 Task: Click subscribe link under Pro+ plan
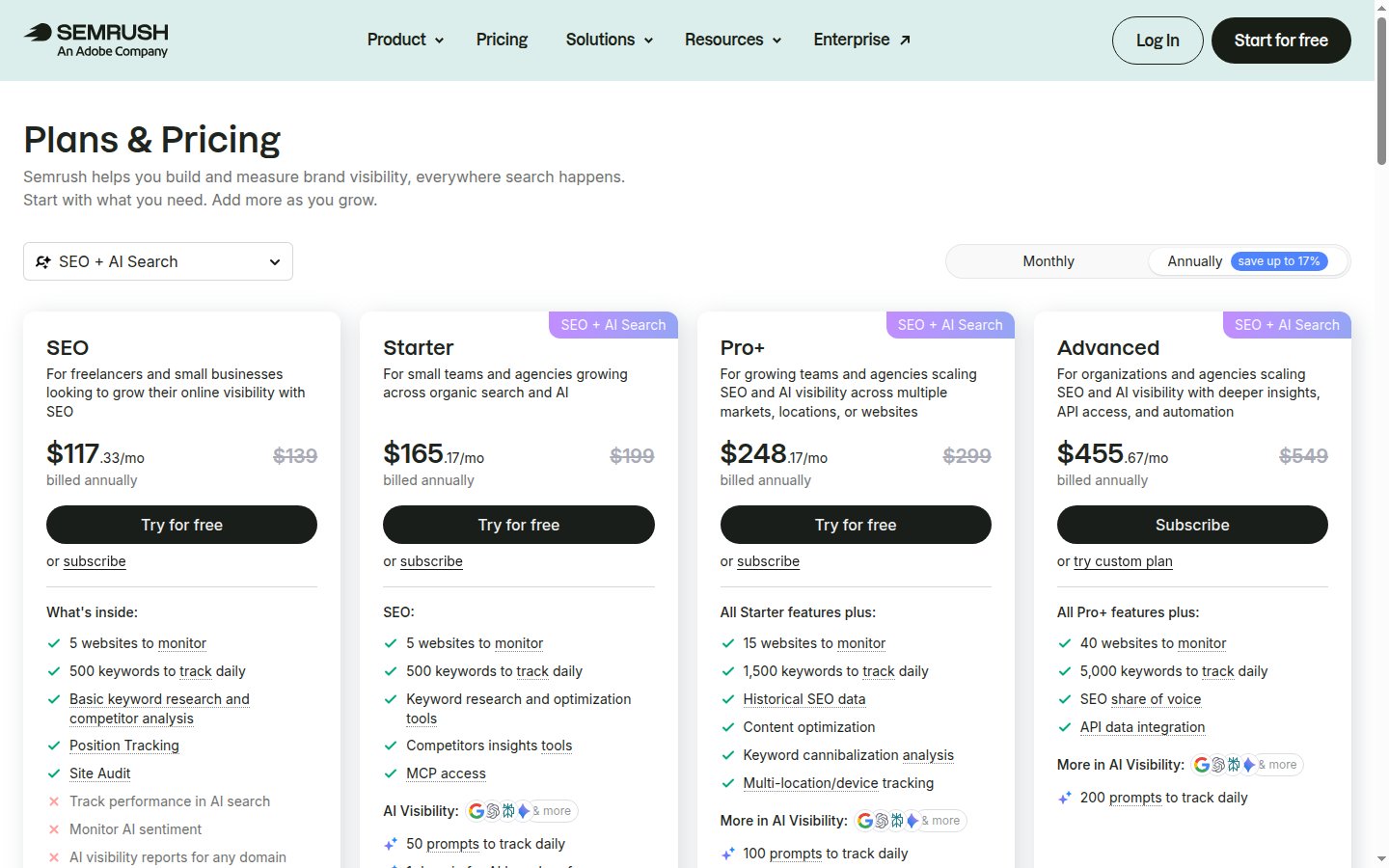pyautogui.click(x=768, y=561)
